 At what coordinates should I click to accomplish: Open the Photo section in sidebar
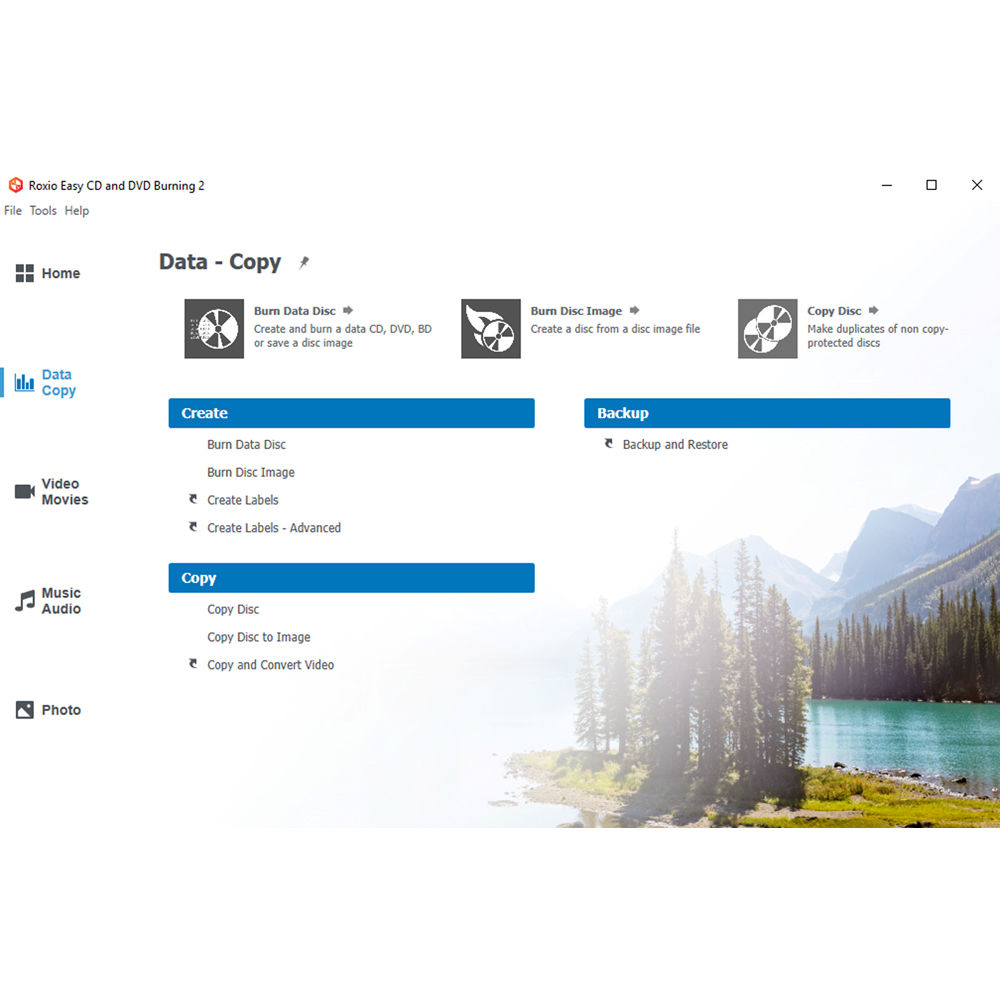point(48,710)
